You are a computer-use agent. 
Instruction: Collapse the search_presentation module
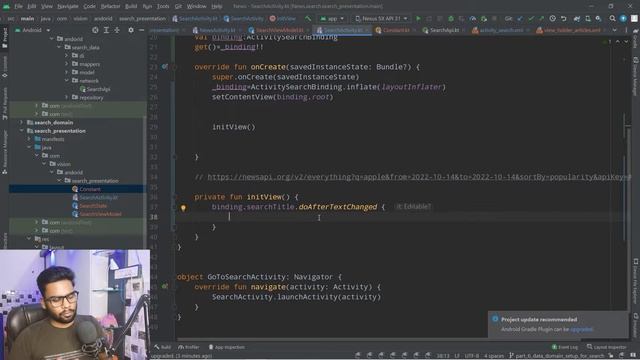click(22, 131)
